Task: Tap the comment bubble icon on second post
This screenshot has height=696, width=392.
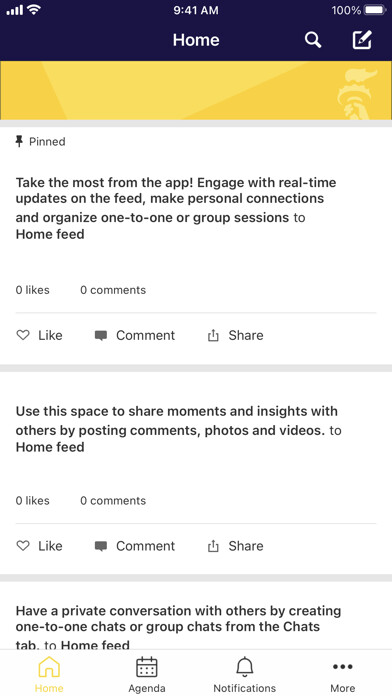Action: pyautogui.click(x=101, y=546)
